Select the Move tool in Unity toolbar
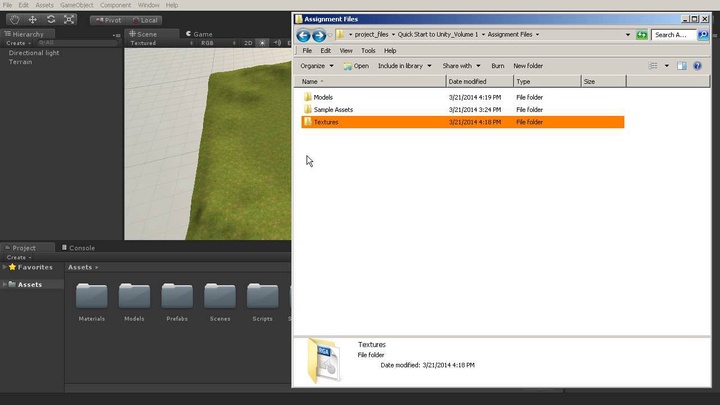The width and height of the screenshot is (720, 405). click(33, 20)
